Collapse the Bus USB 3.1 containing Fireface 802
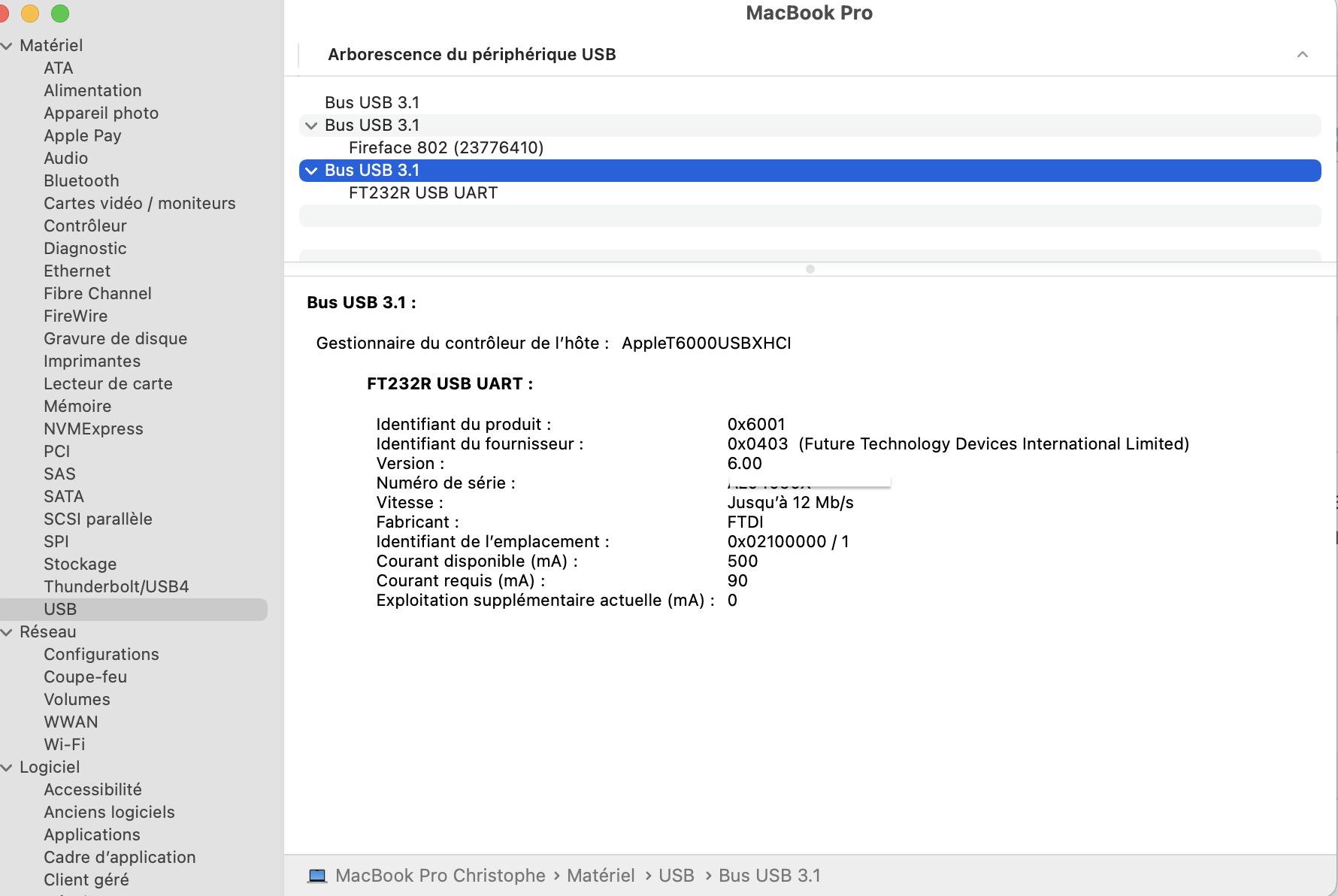 click(x=311, y=126)
